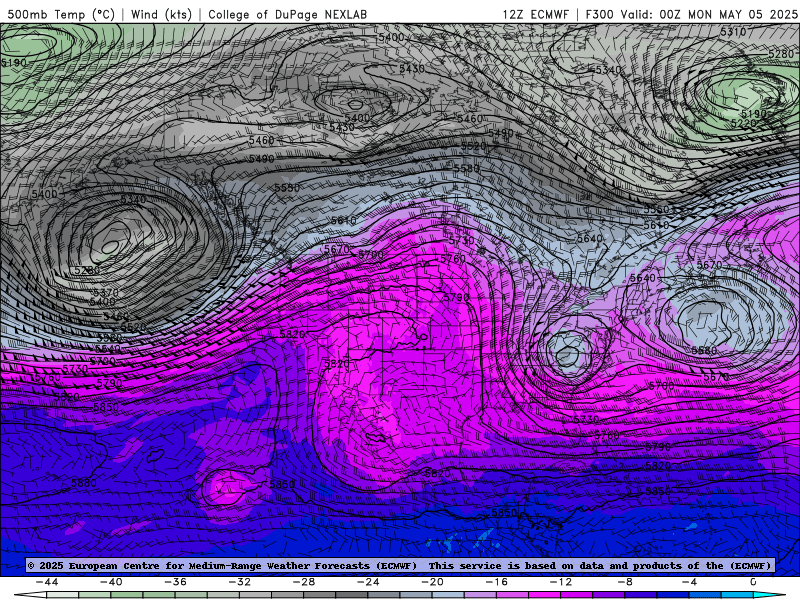Click the -44 color scale label

click(47, 582)
